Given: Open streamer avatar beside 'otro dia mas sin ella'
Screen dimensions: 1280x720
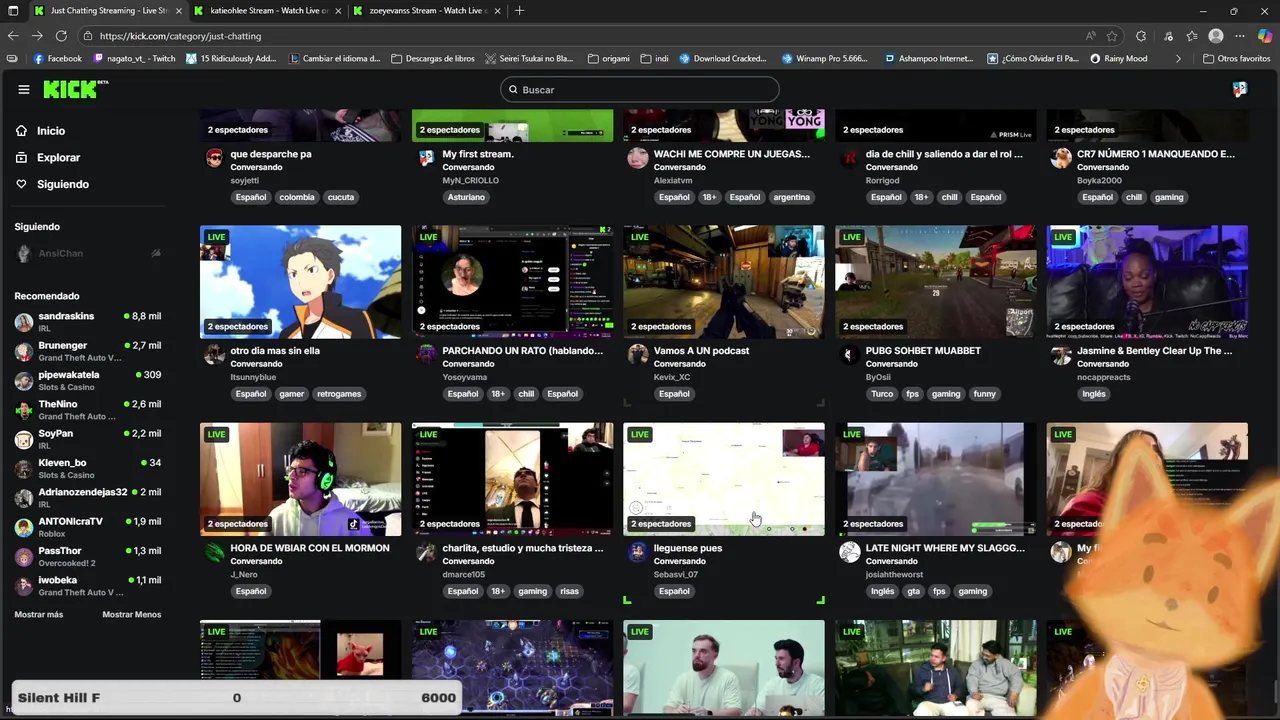Looking at the screenshot, I should point(214,355).
